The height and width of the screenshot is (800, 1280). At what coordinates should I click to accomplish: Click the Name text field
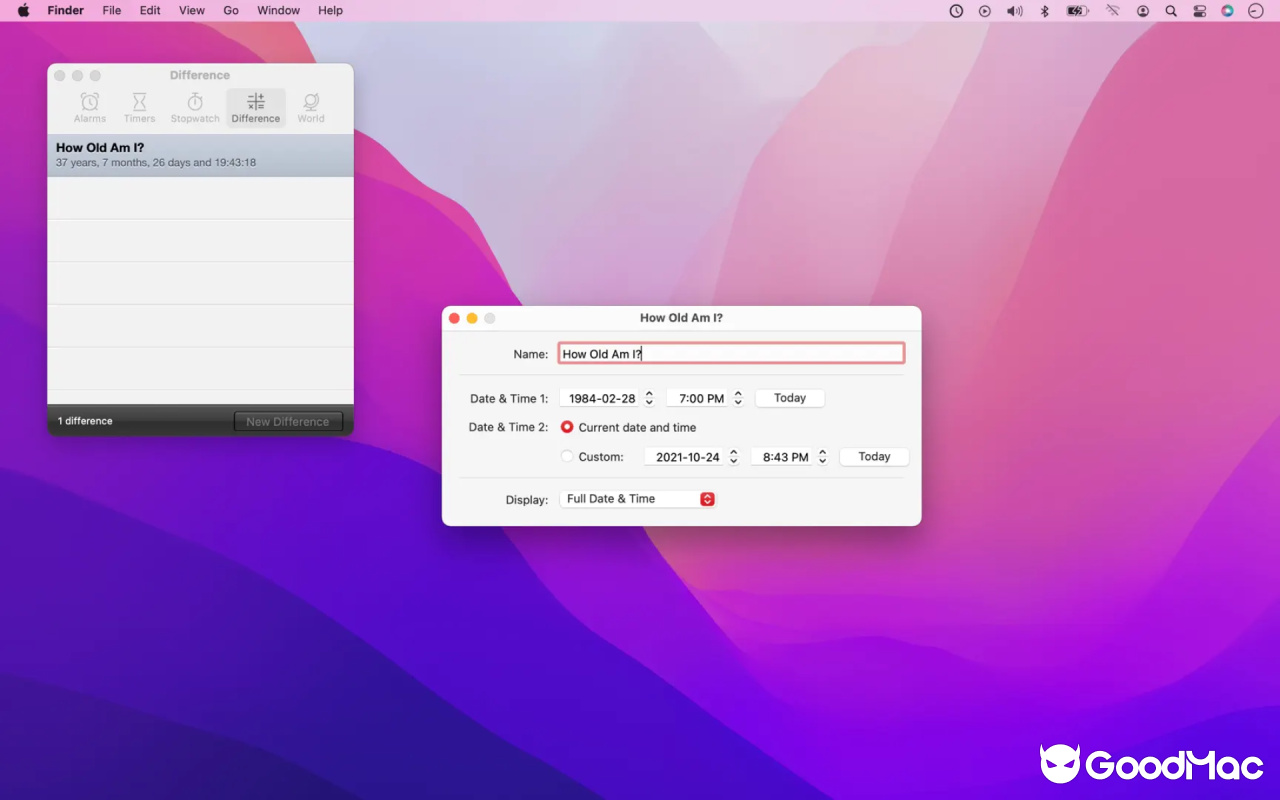click(731, 353)
